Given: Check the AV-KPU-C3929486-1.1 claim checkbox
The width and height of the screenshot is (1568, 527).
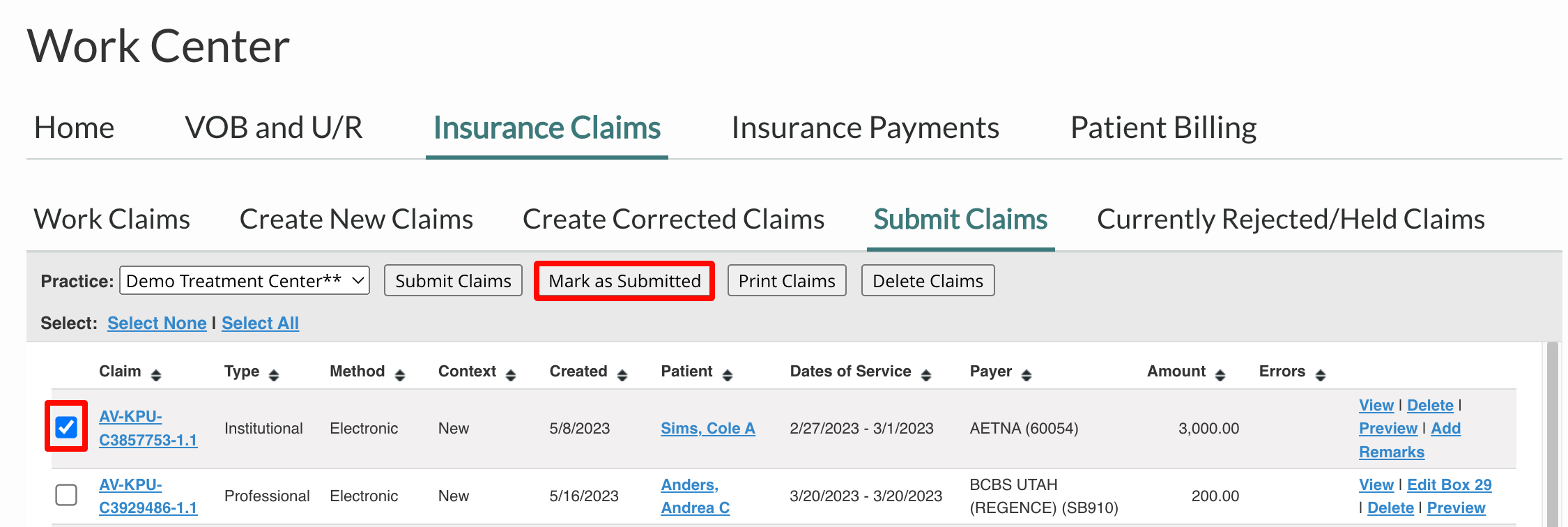Looking at the screenshot, I should (66, 495).
